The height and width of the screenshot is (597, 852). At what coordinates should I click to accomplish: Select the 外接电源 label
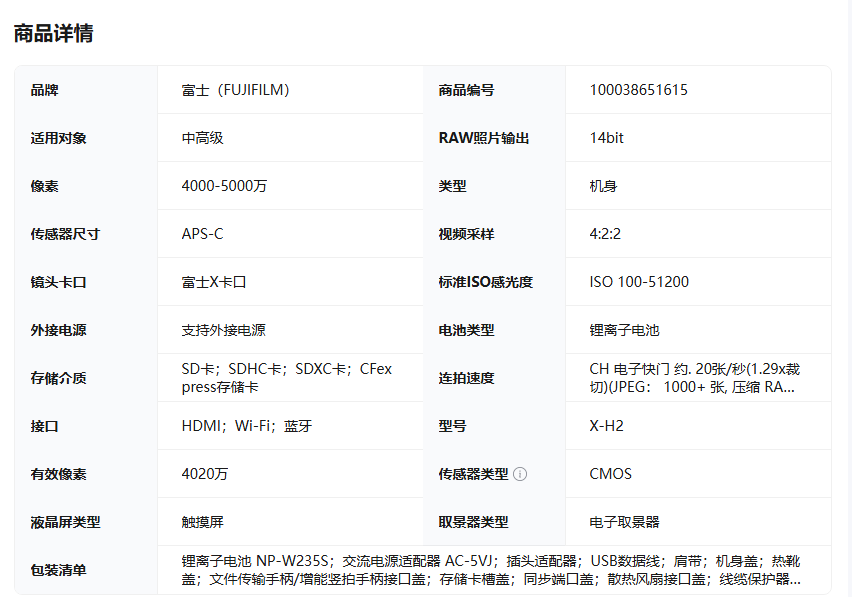click(x=59, y=330)
